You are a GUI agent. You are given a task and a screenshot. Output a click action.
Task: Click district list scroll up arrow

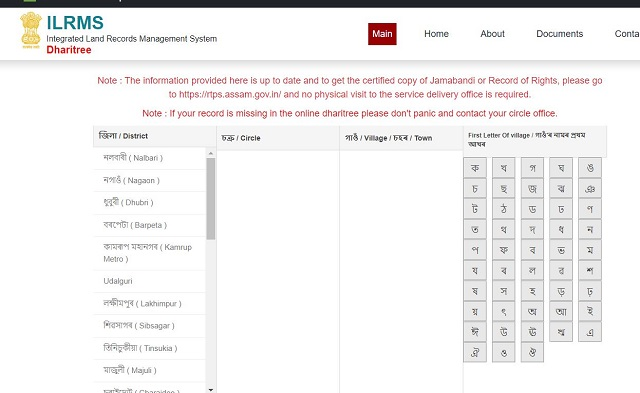tap(211, 153)
